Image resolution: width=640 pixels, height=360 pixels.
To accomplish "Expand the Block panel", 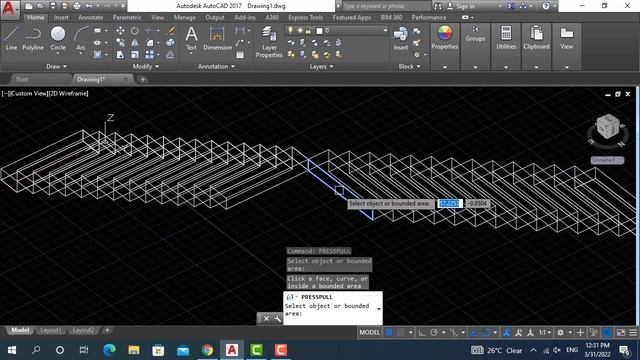I will [409, 66].
